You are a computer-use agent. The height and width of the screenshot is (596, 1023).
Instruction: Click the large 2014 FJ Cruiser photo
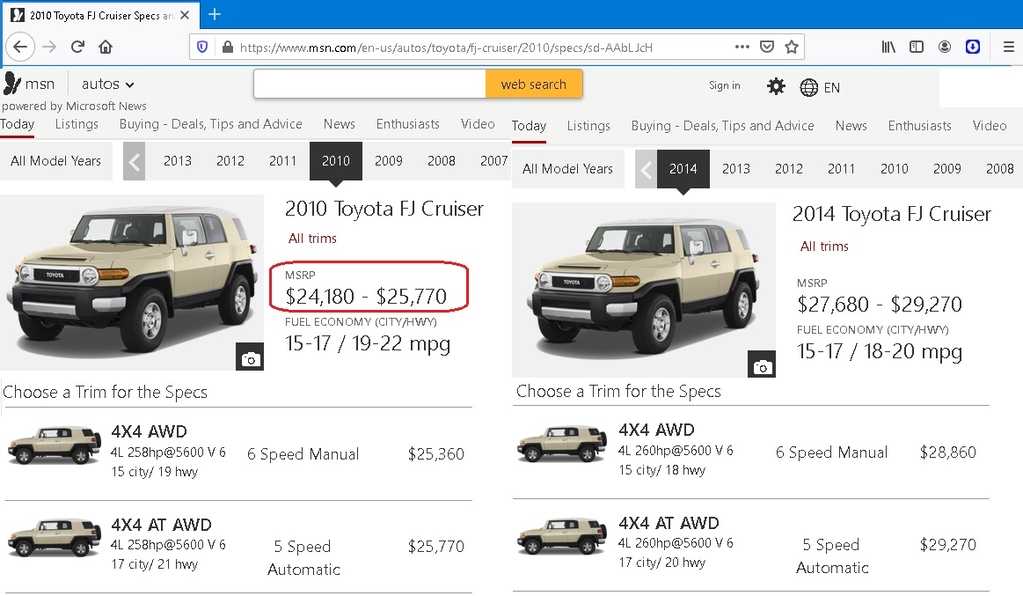point(644,290)
